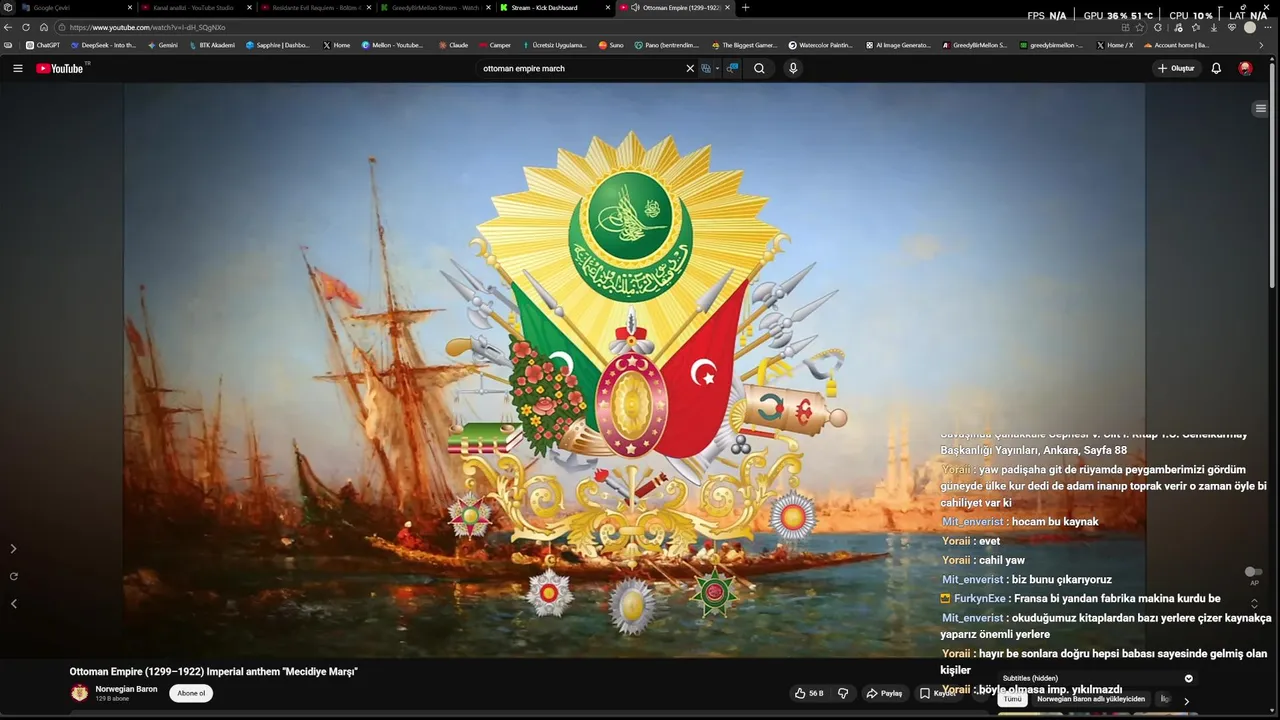Focus the YouTube search field

click(x=578, y=68)
